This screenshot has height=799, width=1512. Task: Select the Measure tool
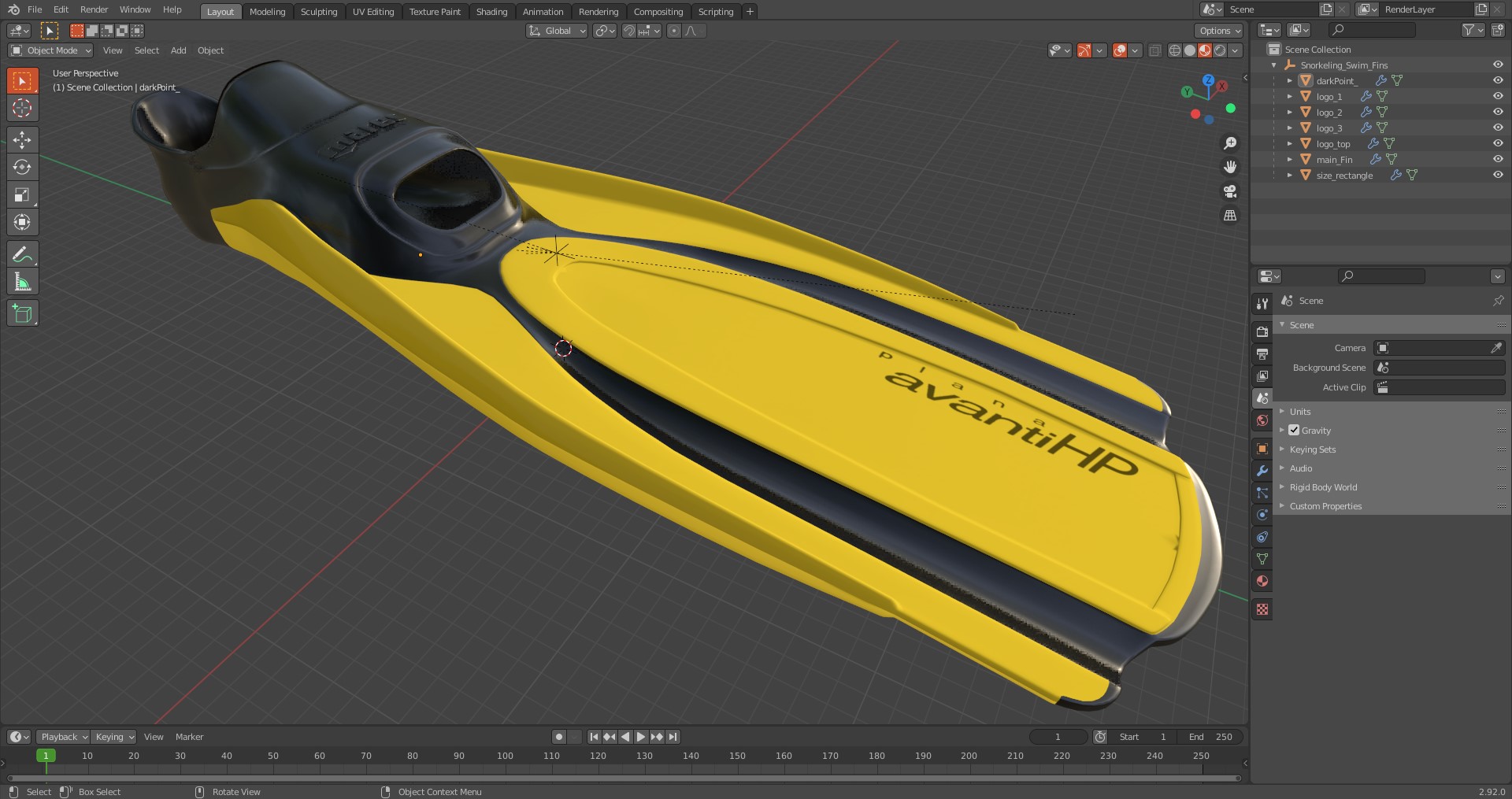click(x=22, y=282)
